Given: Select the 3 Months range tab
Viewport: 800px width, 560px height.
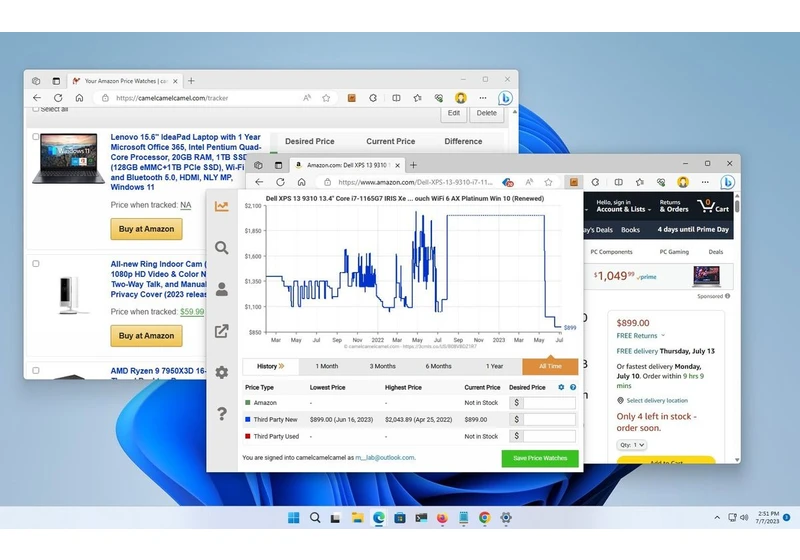Looking at the screenshot, I should coord(383,366).
